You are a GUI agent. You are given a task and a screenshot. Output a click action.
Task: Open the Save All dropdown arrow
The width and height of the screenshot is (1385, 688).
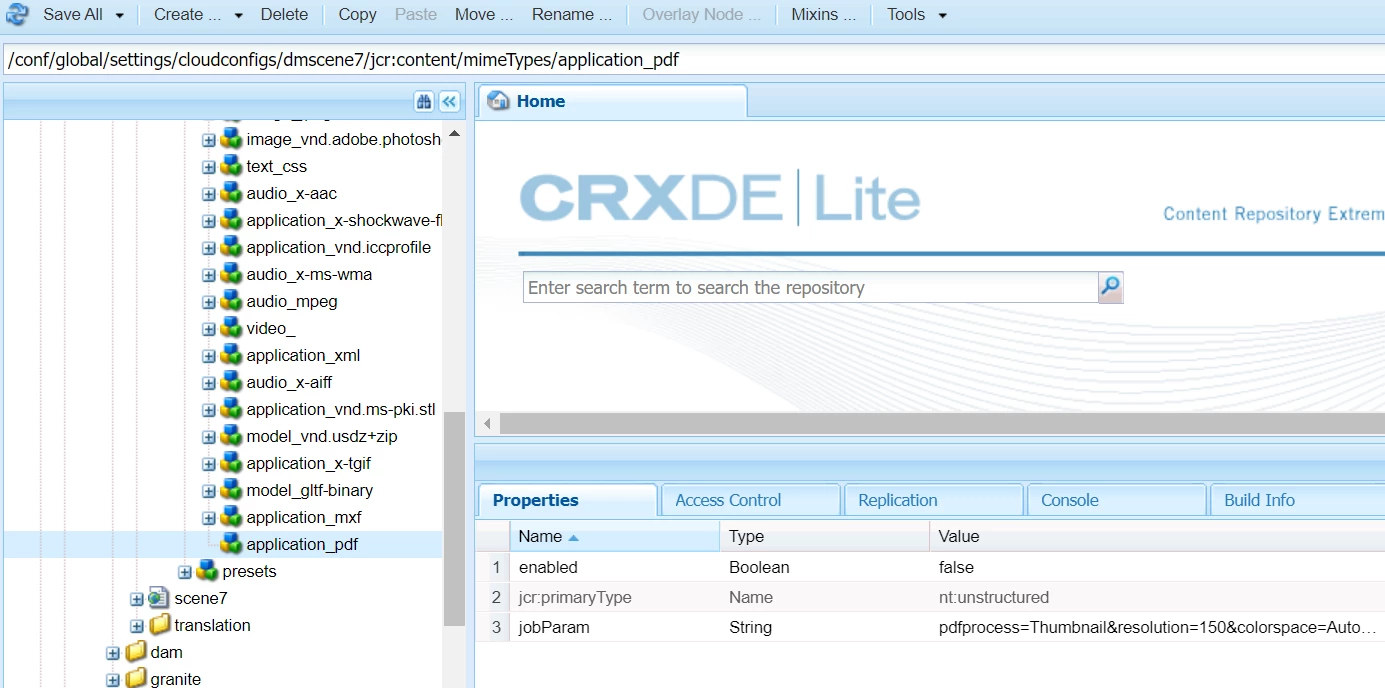pos(120,15)
